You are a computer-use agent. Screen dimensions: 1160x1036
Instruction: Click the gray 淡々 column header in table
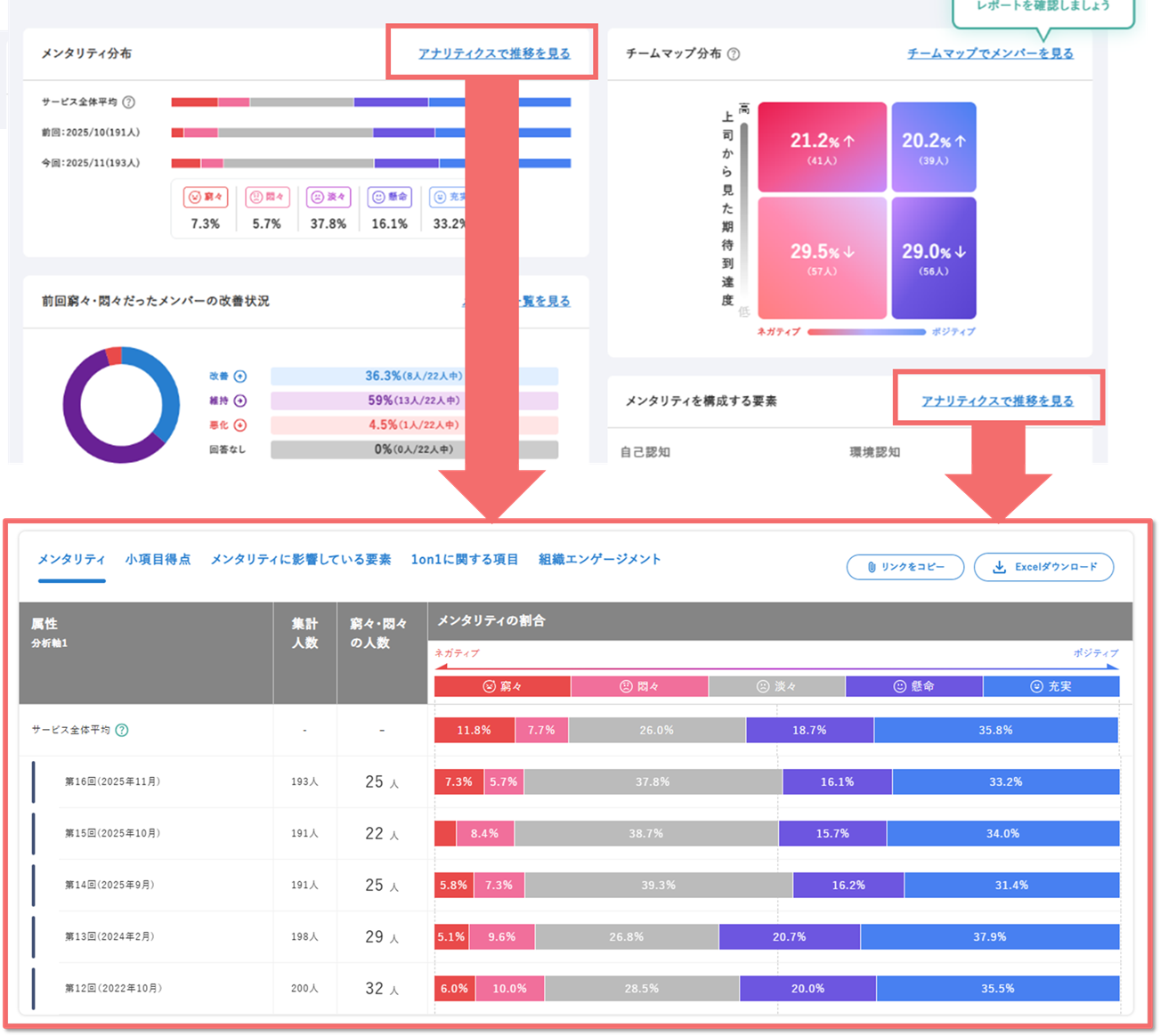click(776, 686)
